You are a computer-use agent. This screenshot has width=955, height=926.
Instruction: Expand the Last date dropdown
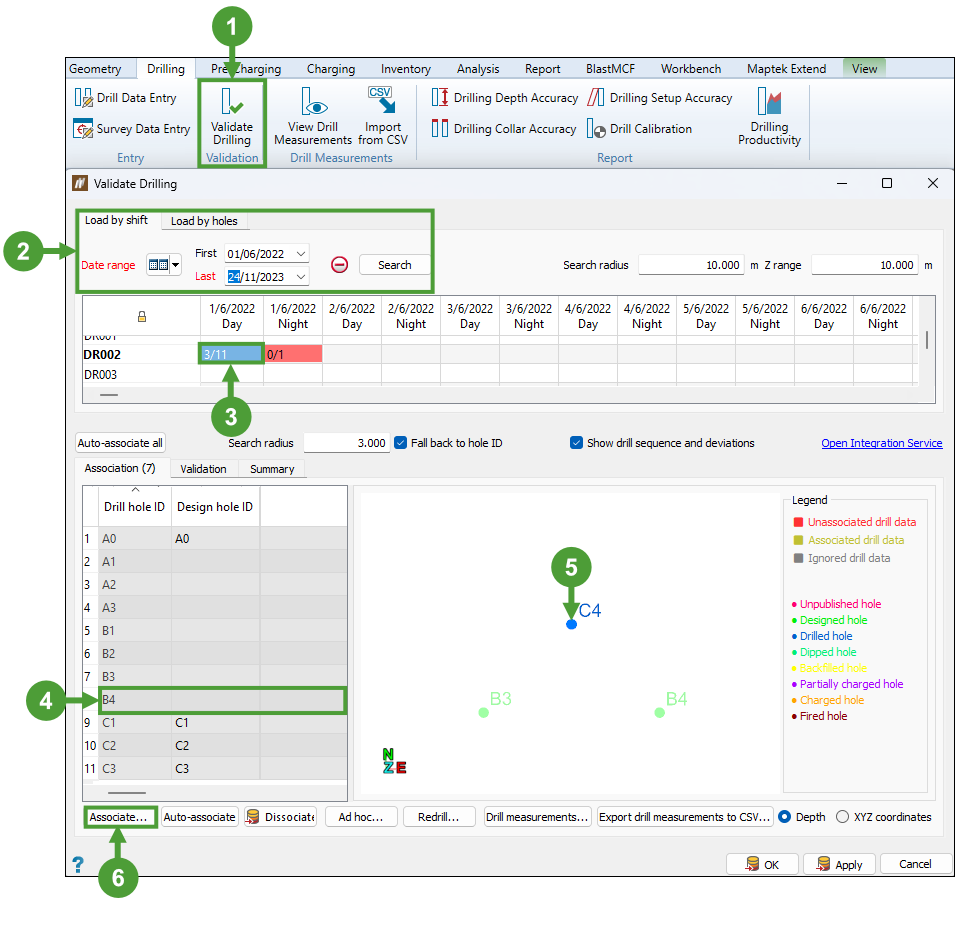point(301,277)
